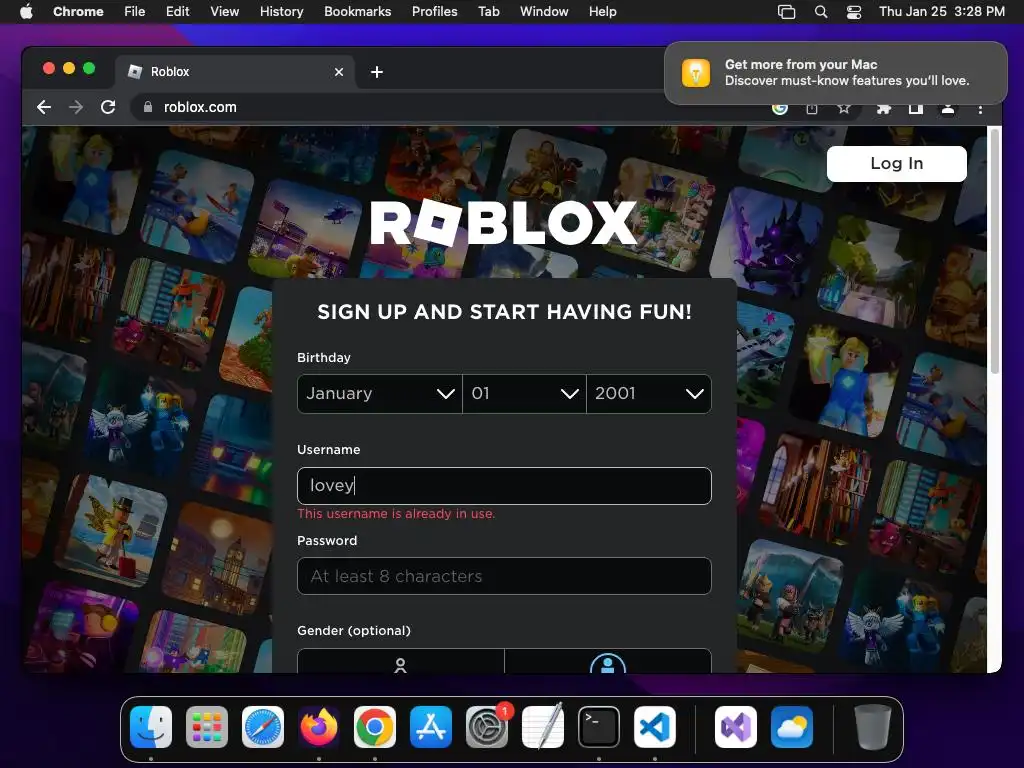Go forward in browser history
This screenshot has width=1024, height=768.
tap(76, 107)
